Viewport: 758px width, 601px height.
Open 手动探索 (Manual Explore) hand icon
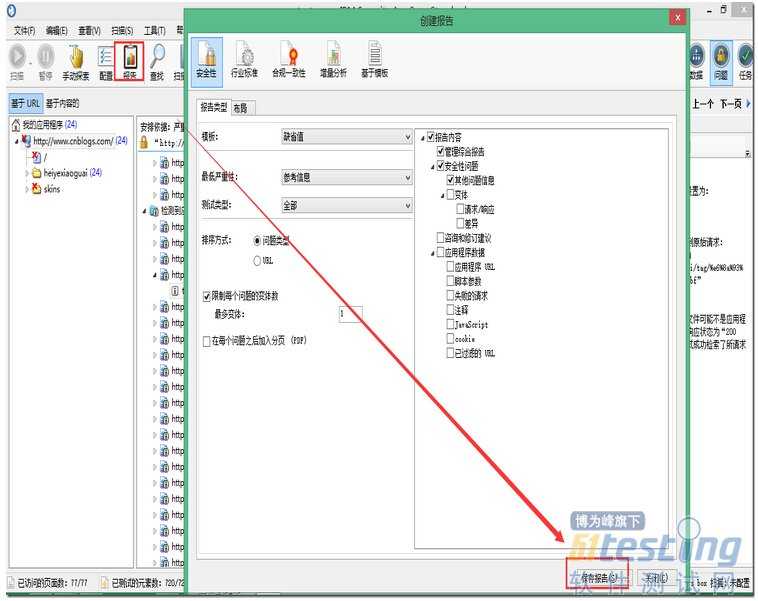point(76,57)
